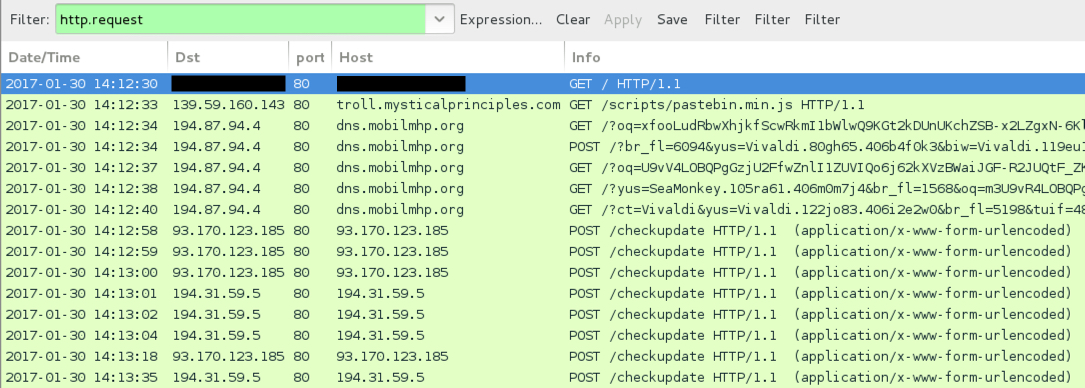Select the troll.mysticalprinciples.com pastebin.min.js request row

pos(542,105)
